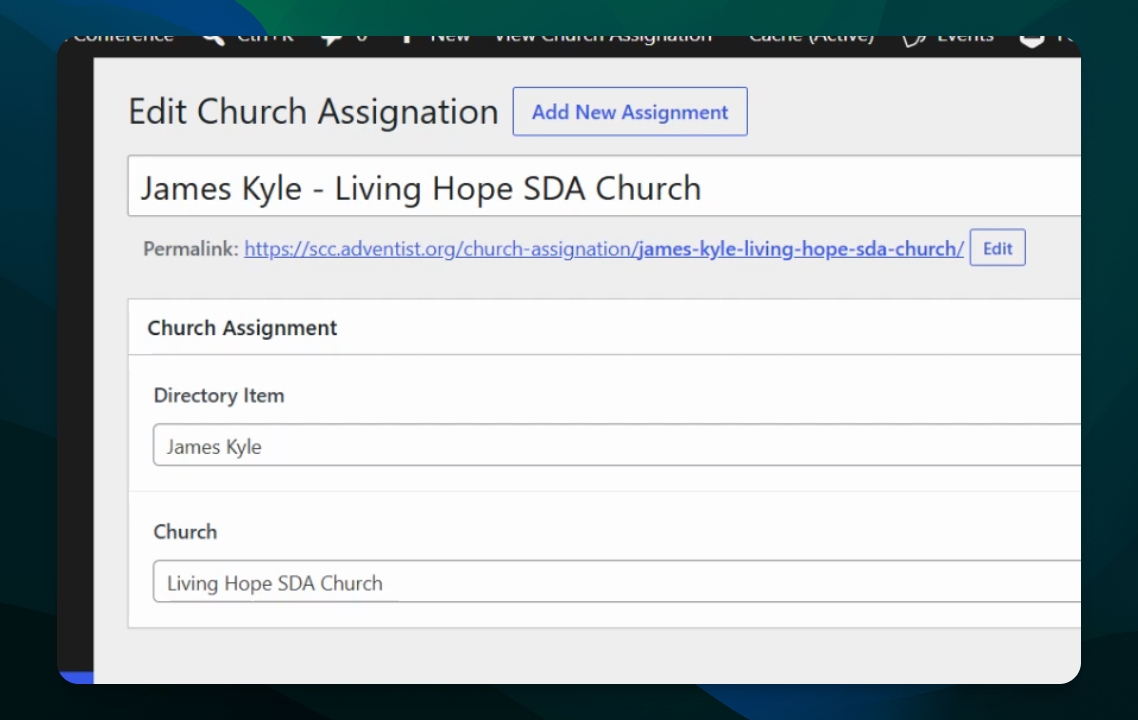
Task: Click the Church field label
Action: (x=185, y=532)
